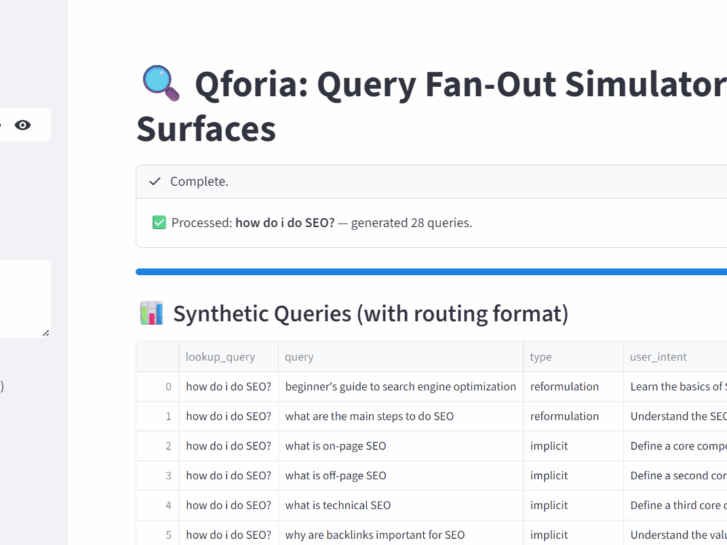The width and height of the screenshot is (727, 545).
Task: Click the type cell 'reformulation' in row 0
Action: coord(574,386)
